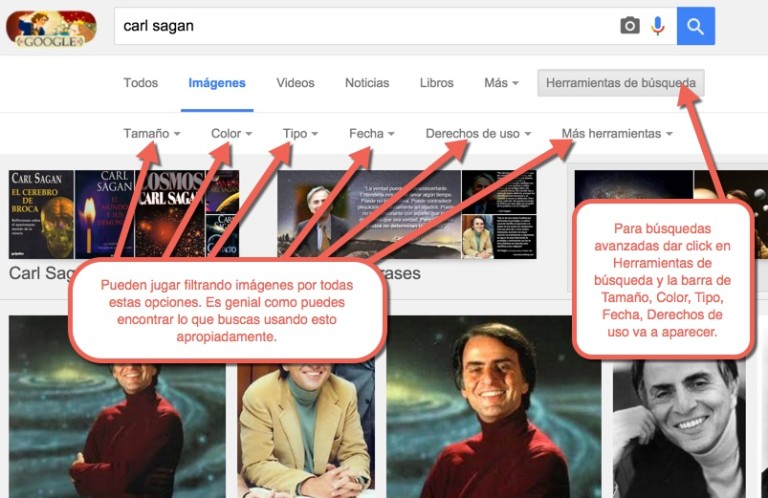Image resolution: width=768 pixels, height=498 pixels.
Task: Expand the Color filter dropdown
Action: [231, 133]
